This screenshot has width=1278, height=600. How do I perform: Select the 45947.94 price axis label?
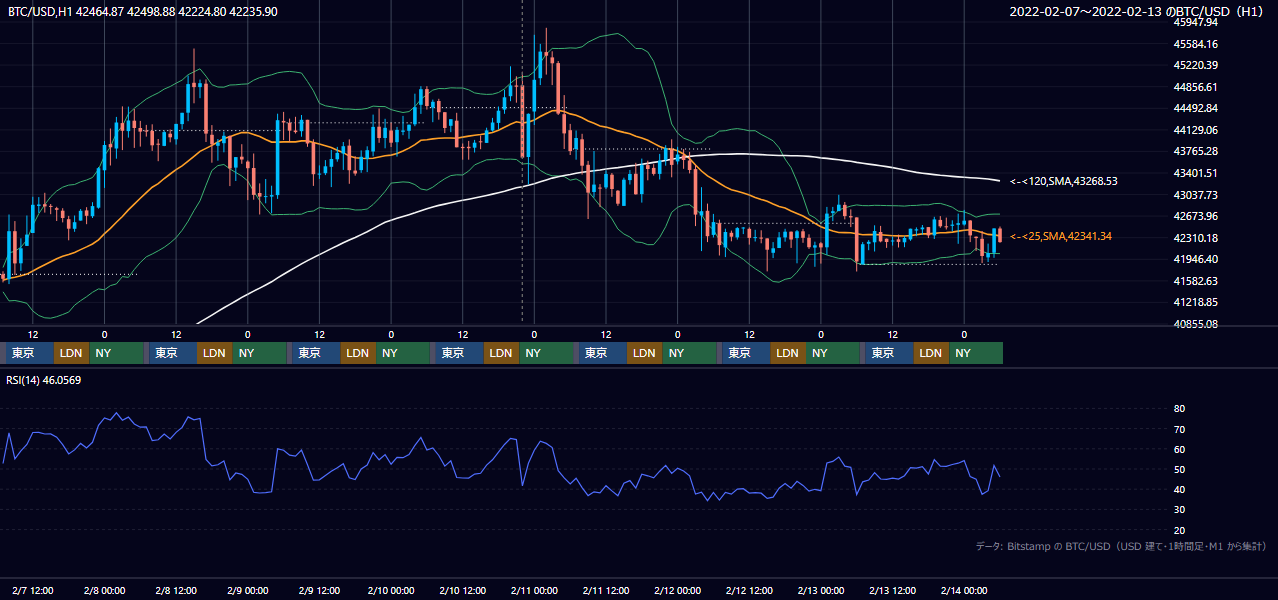(1196, 22)
